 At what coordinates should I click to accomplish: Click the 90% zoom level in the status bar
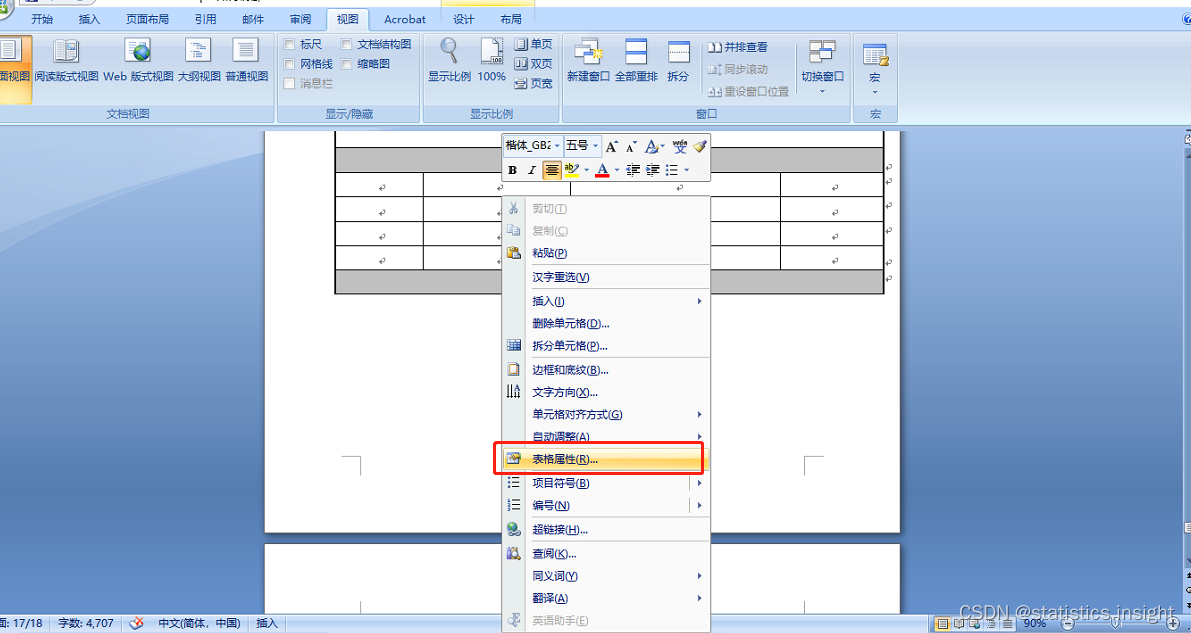pyautogui.click(x=1035, y=623)
